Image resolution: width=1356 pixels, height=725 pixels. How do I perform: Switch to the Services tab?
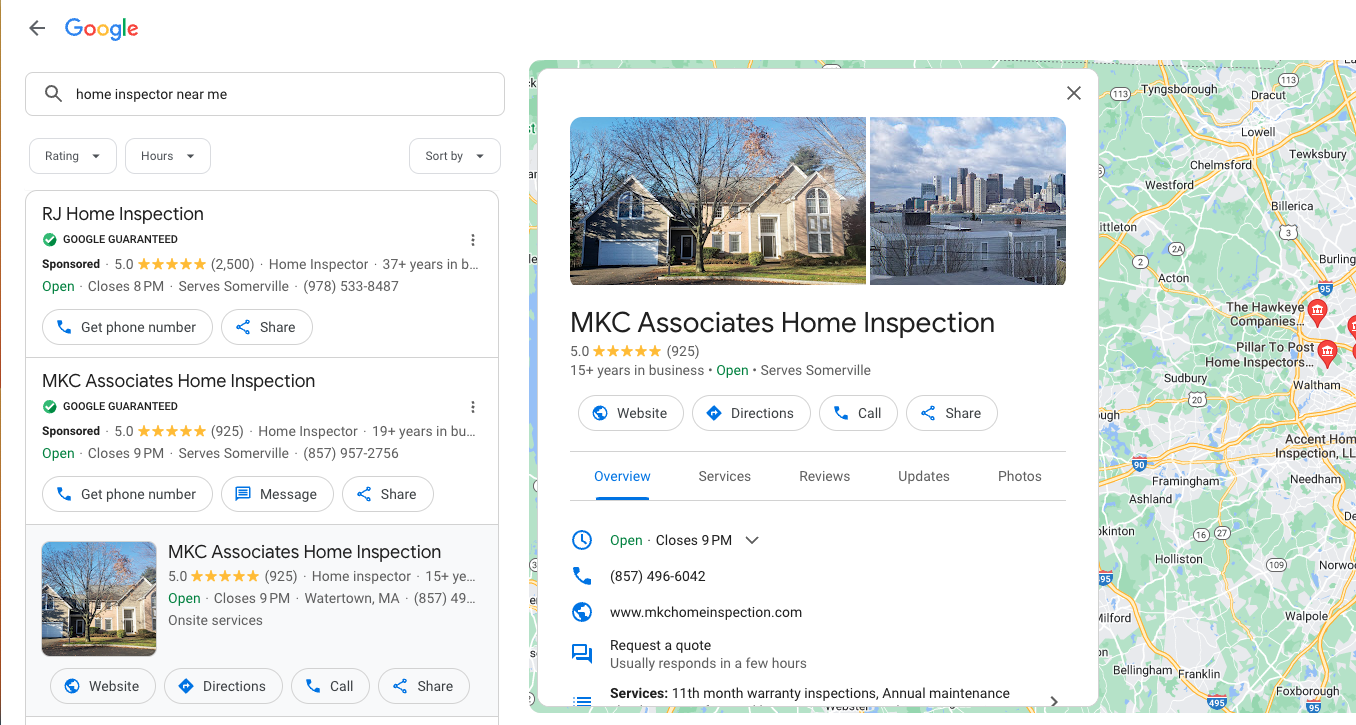coord(725,477)
